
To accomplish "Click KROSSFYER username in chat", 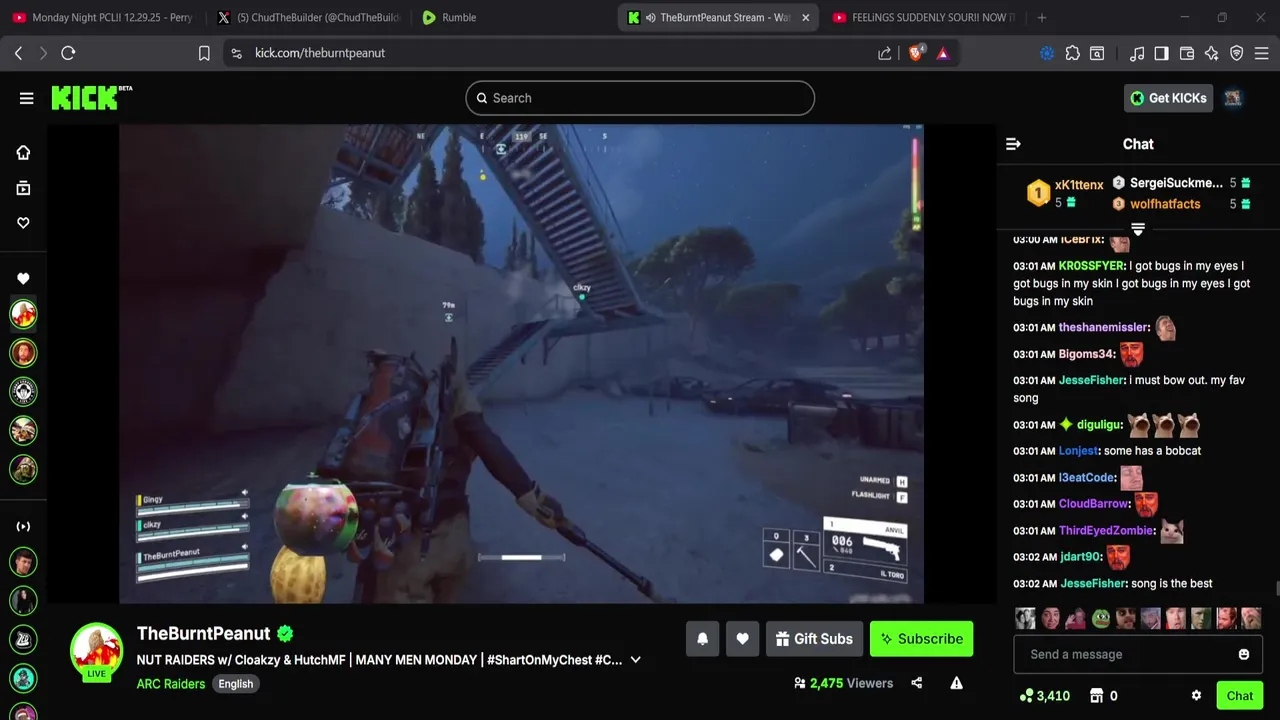I will click(x=1091, y=266).
